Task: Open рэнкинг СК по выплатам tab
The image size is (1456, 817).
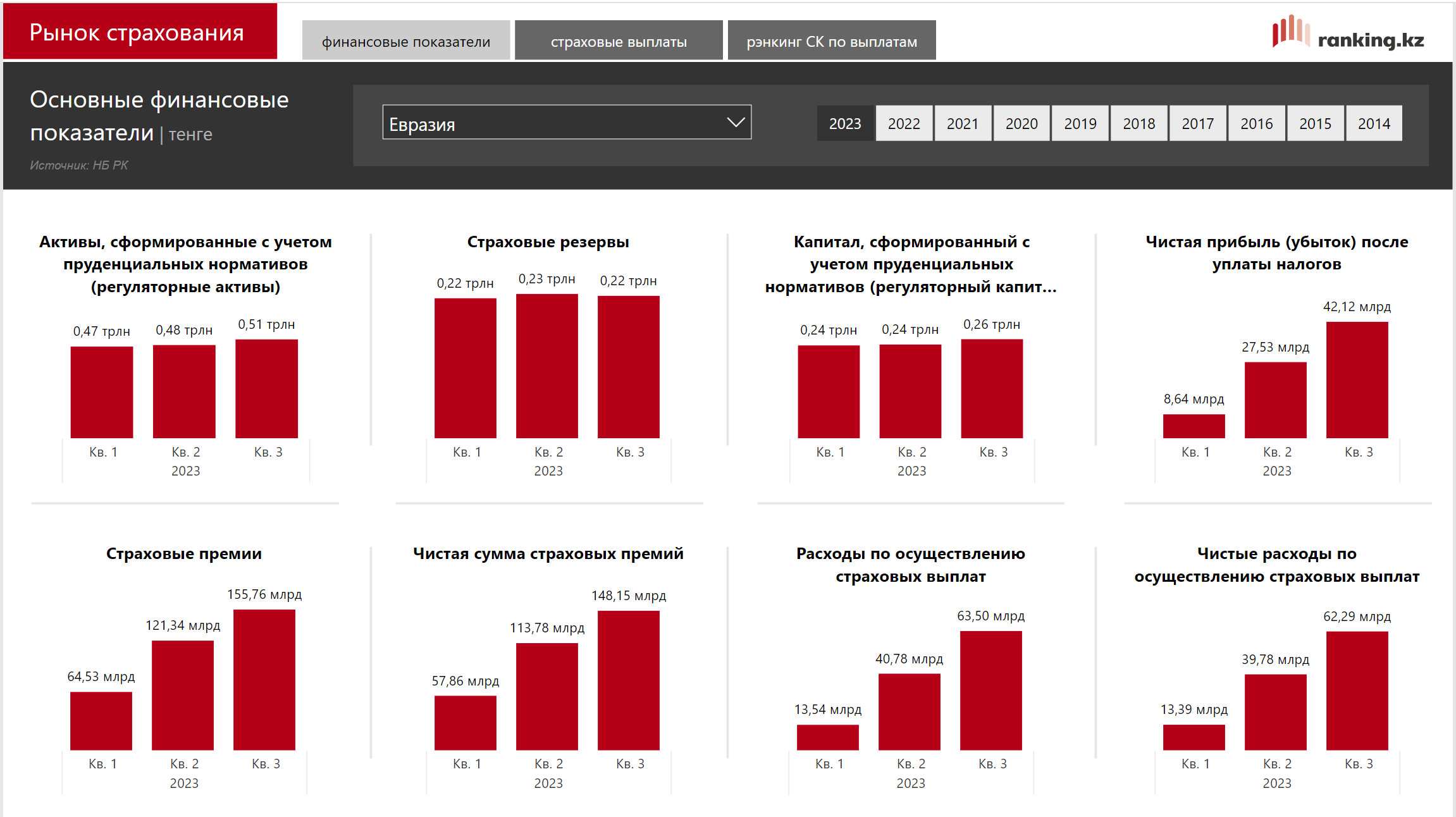Action: coord(831,41)
